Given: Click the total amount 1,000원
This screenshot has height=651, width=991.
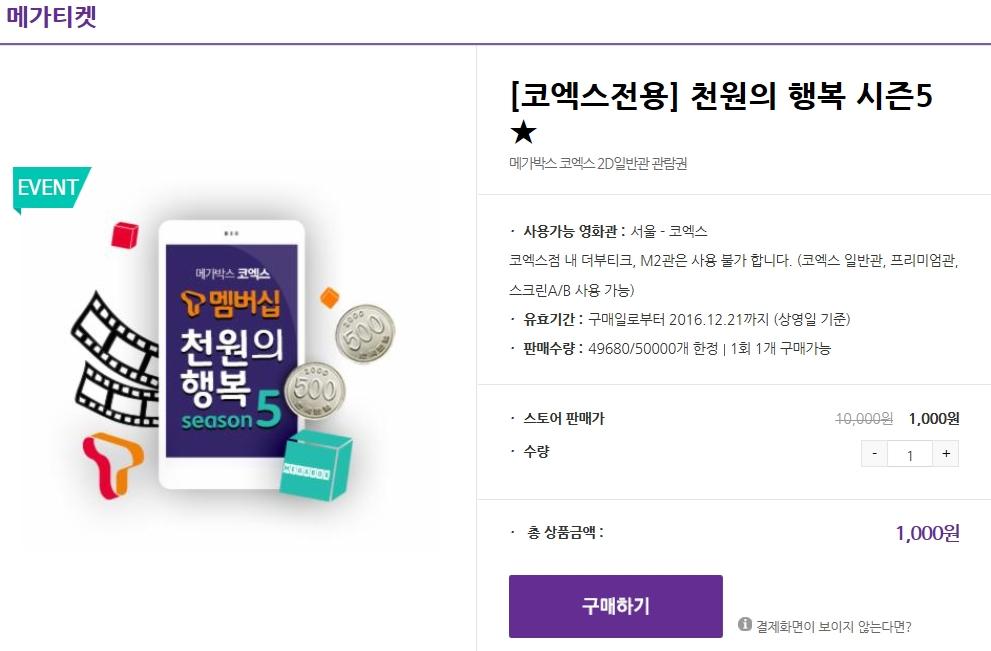Looking at the screenshot, I should click(927, 533).
